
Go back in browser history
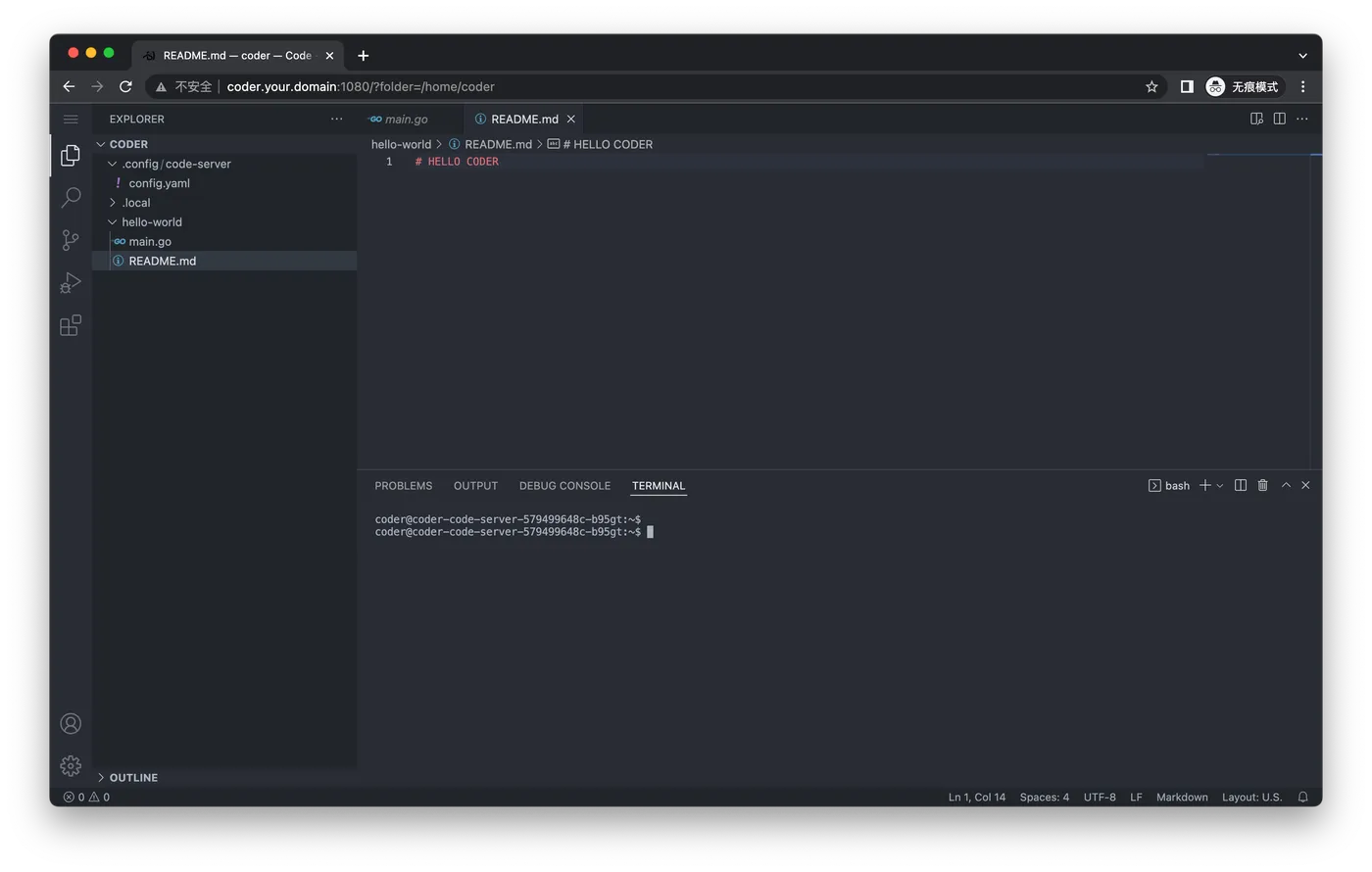69,86
